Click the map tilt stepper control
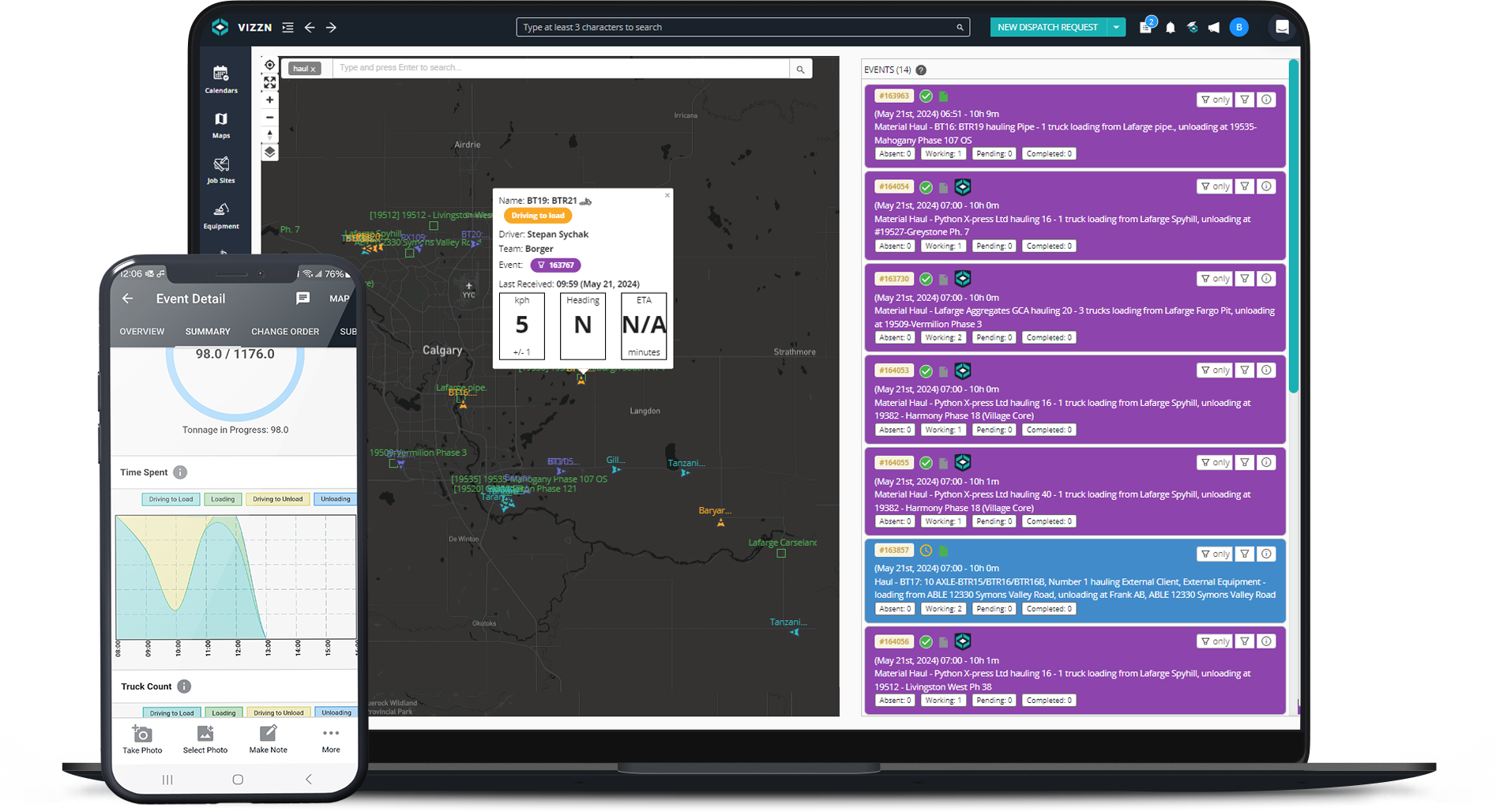The width and height of the screenshot is (1496, 812). [x=269, y=134]
